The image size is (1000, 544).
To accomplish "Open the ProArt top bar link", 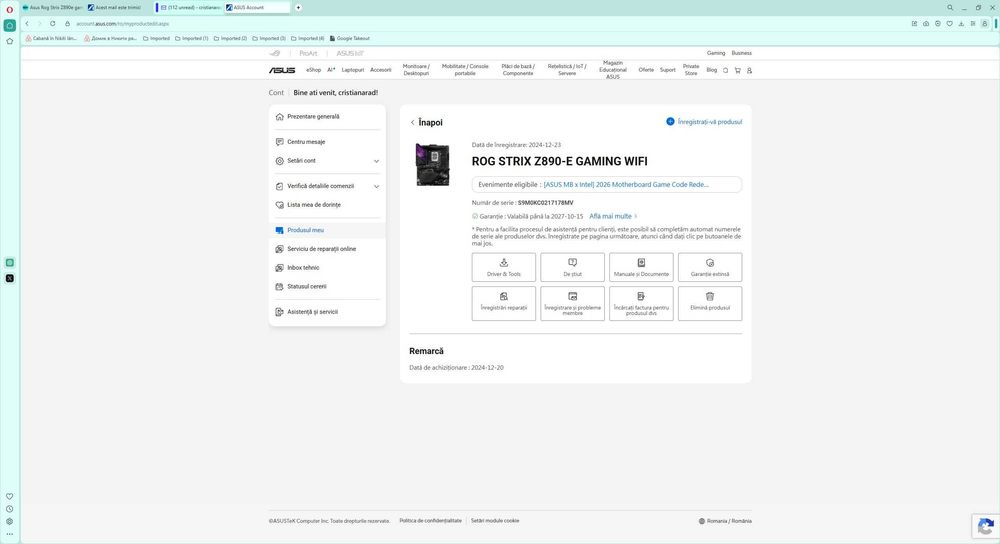I will tap(308, 54).
